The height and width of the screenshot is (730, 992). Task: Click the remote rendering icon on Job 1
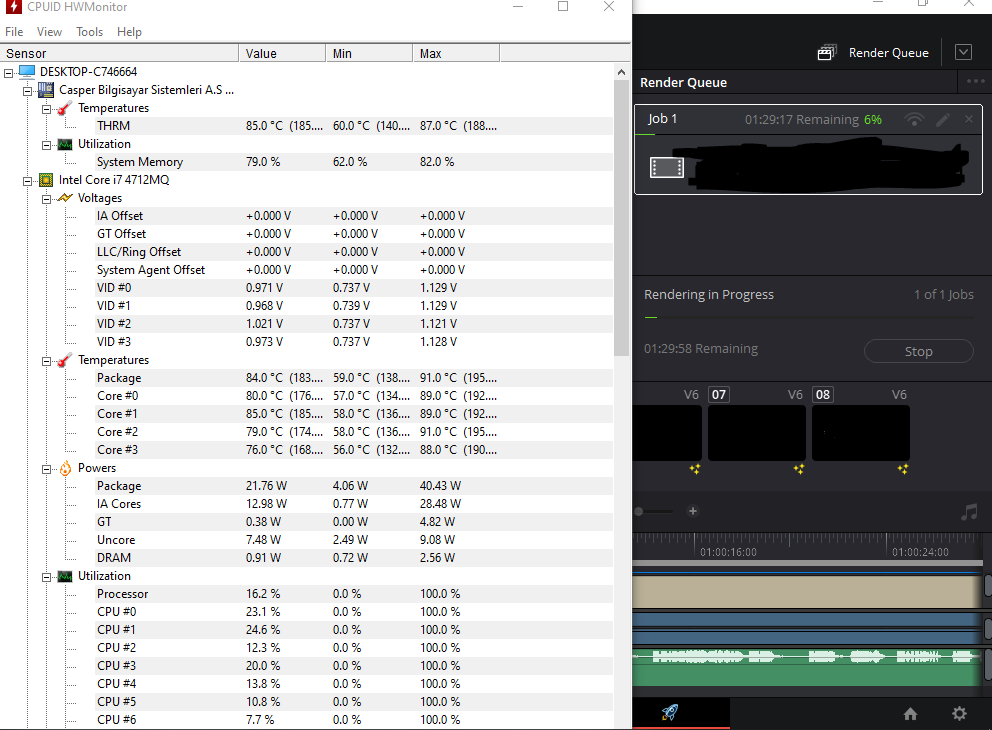point(914,119)
